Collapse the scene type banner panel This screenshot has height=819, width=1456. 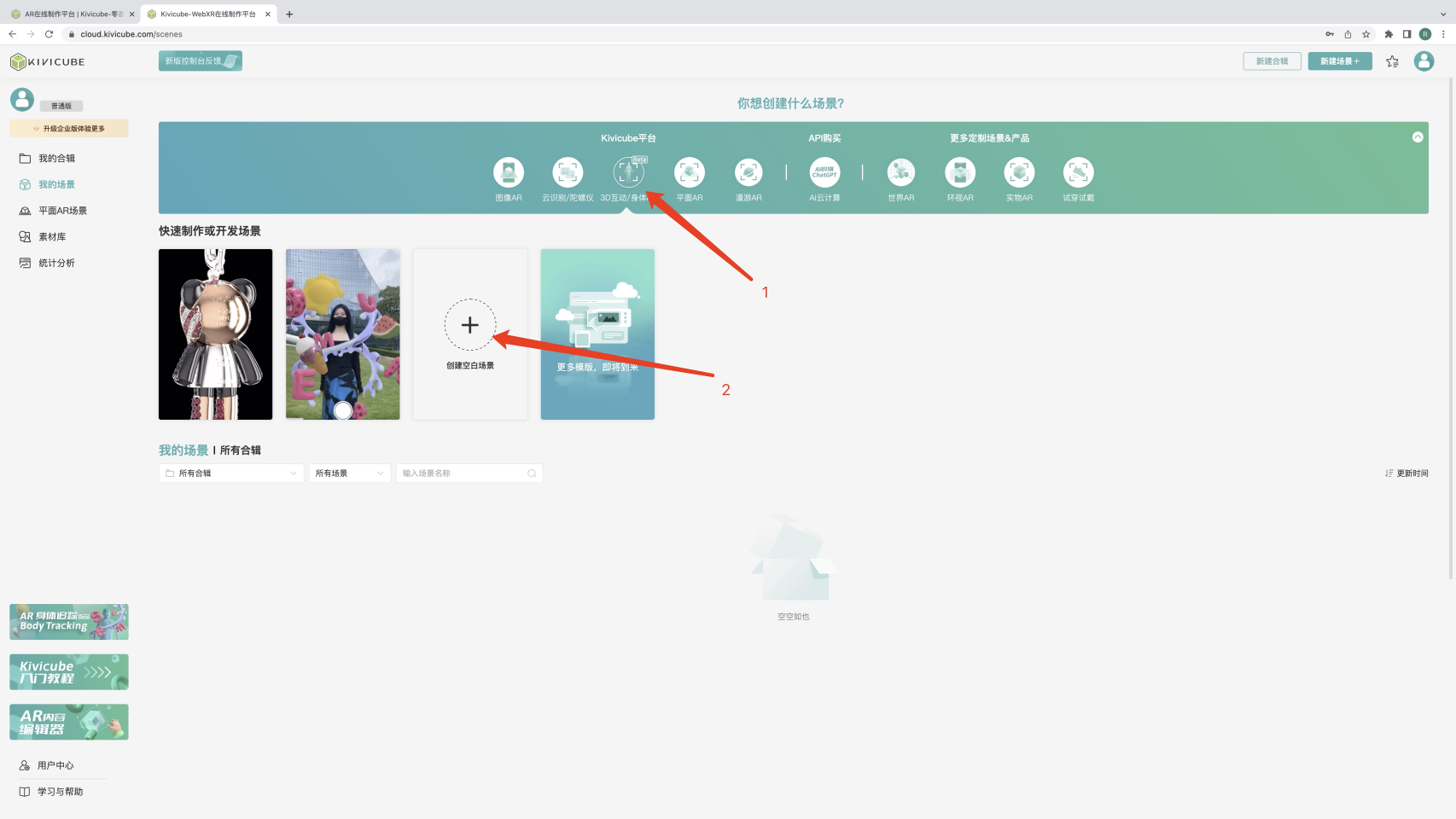pos(1418,137)
